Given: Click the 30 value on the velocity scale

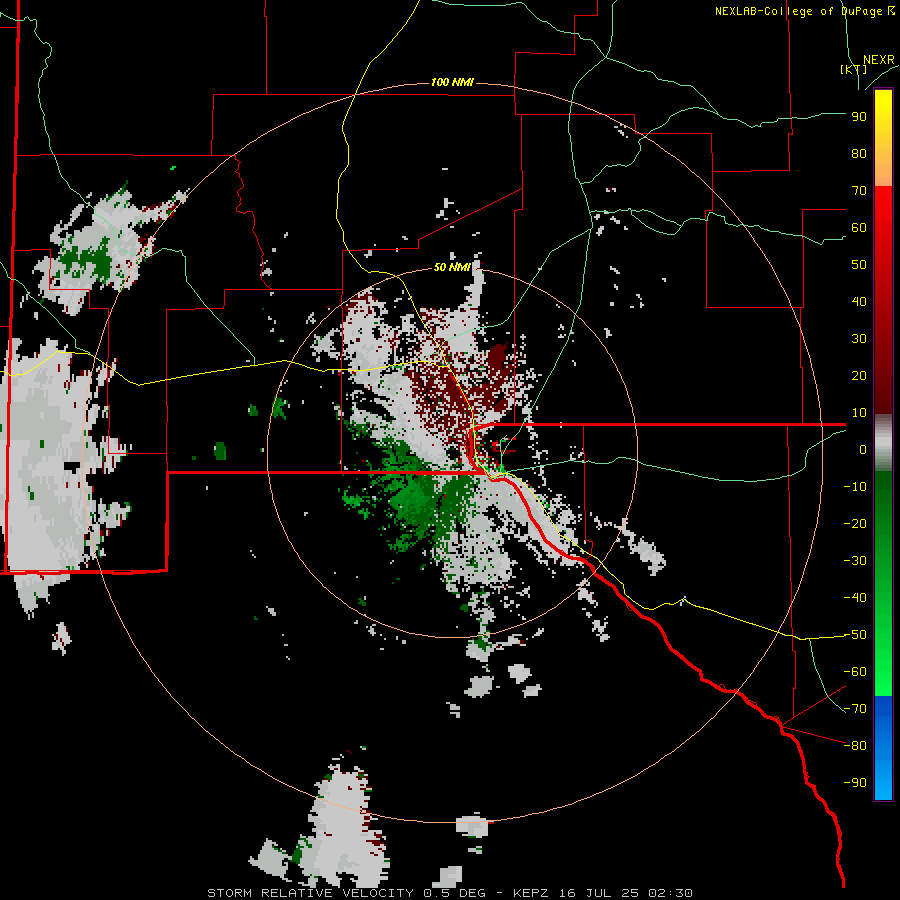Looking at the screenshot, I should coord(859,339).
